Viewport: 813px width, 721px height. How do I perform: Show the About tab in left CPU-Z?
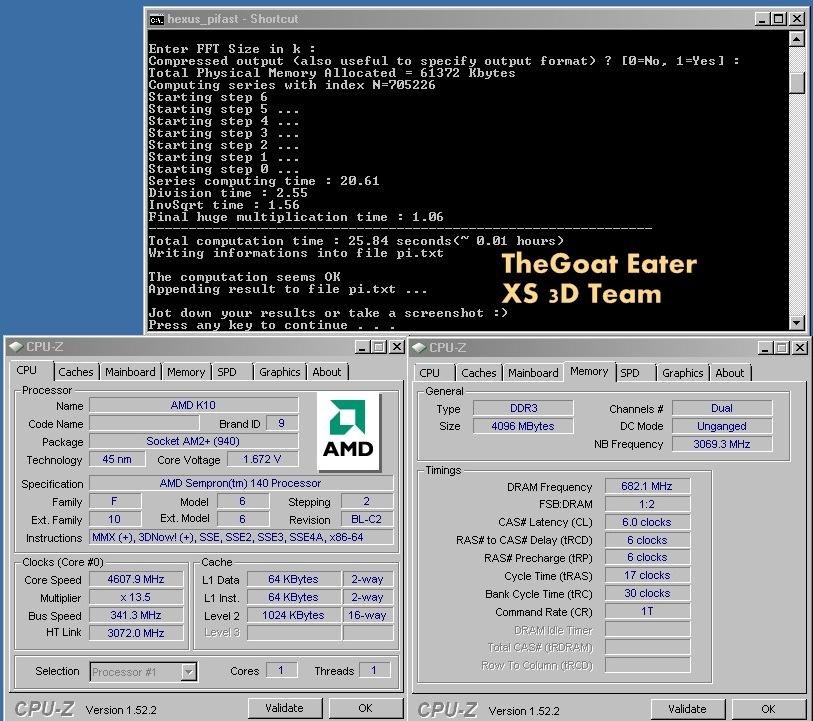pos(327,372)
